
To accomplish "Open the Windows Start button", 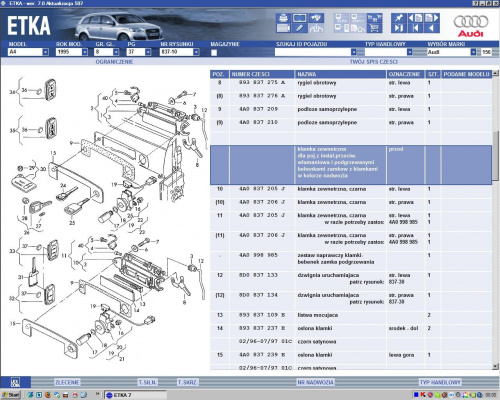I will click(11, 395).
